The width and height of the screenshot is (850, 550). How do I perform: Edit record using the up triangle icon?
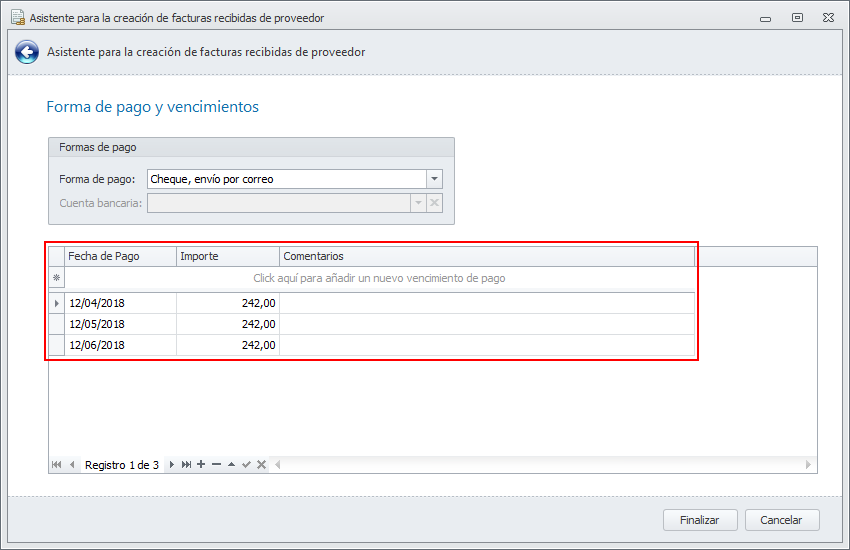point(231,464)
